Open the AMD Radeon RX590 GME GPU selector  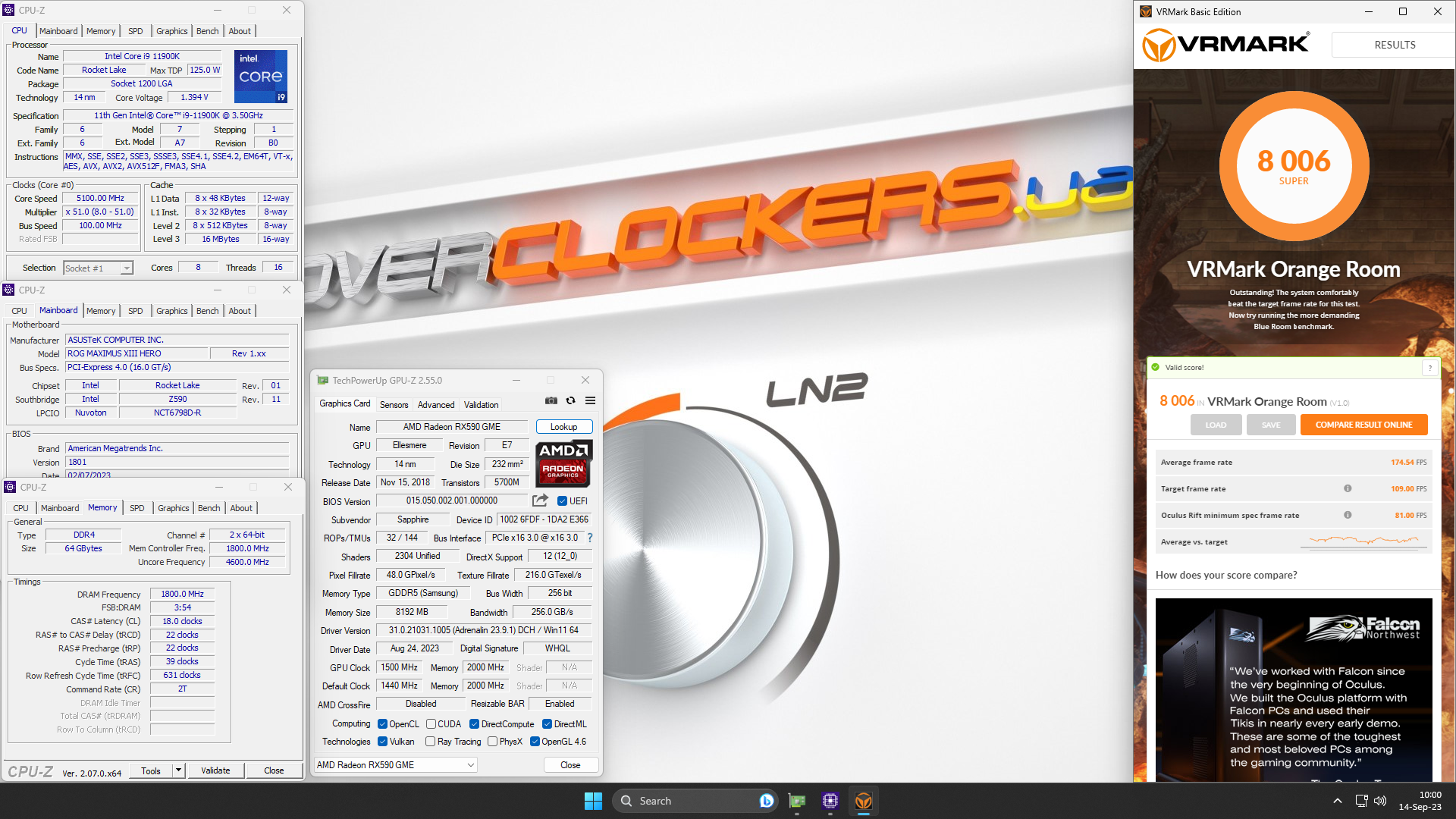(396, 765)
